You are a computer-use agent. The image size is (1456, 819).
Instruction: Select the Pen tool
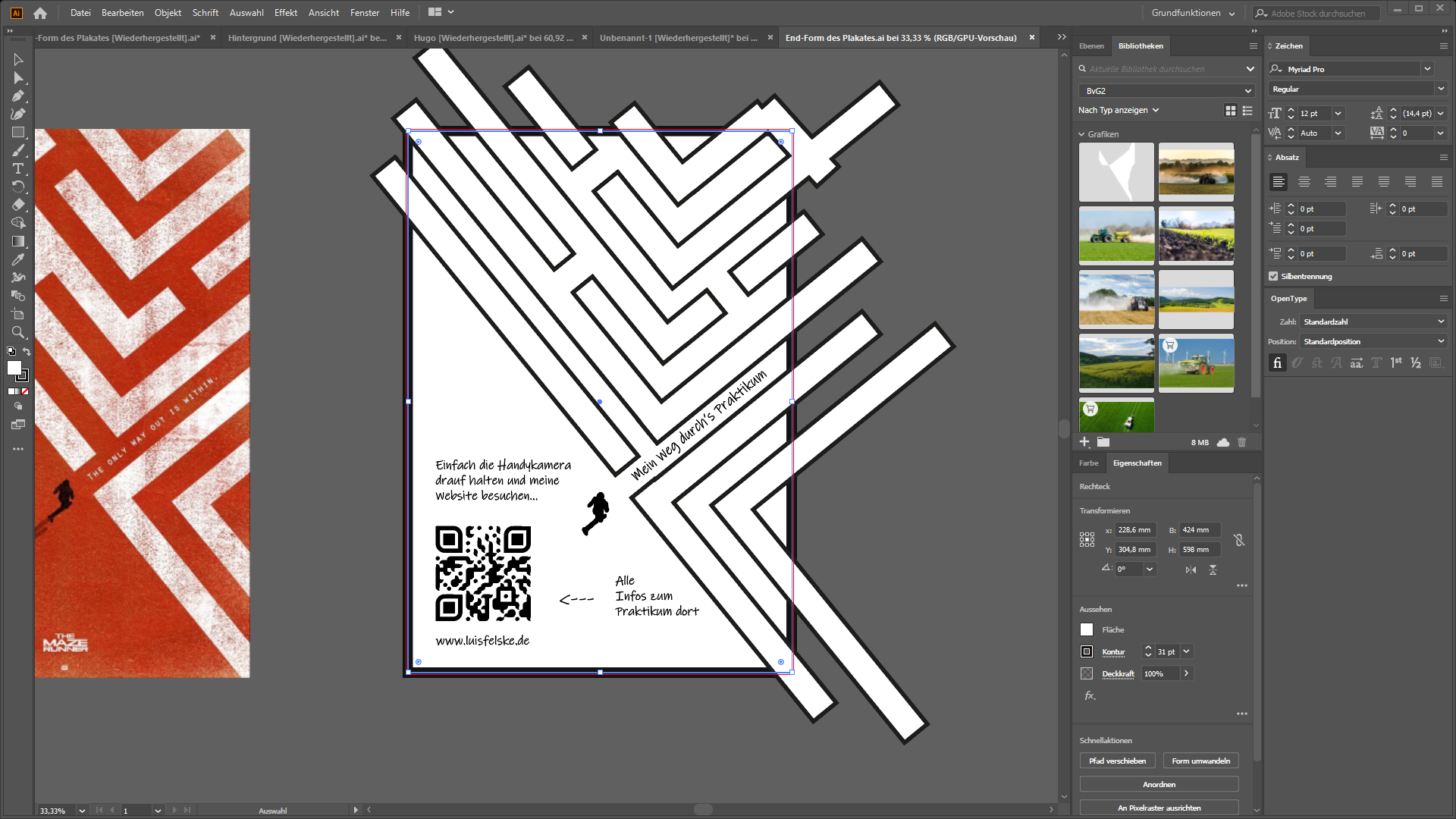tap(18, 96)
